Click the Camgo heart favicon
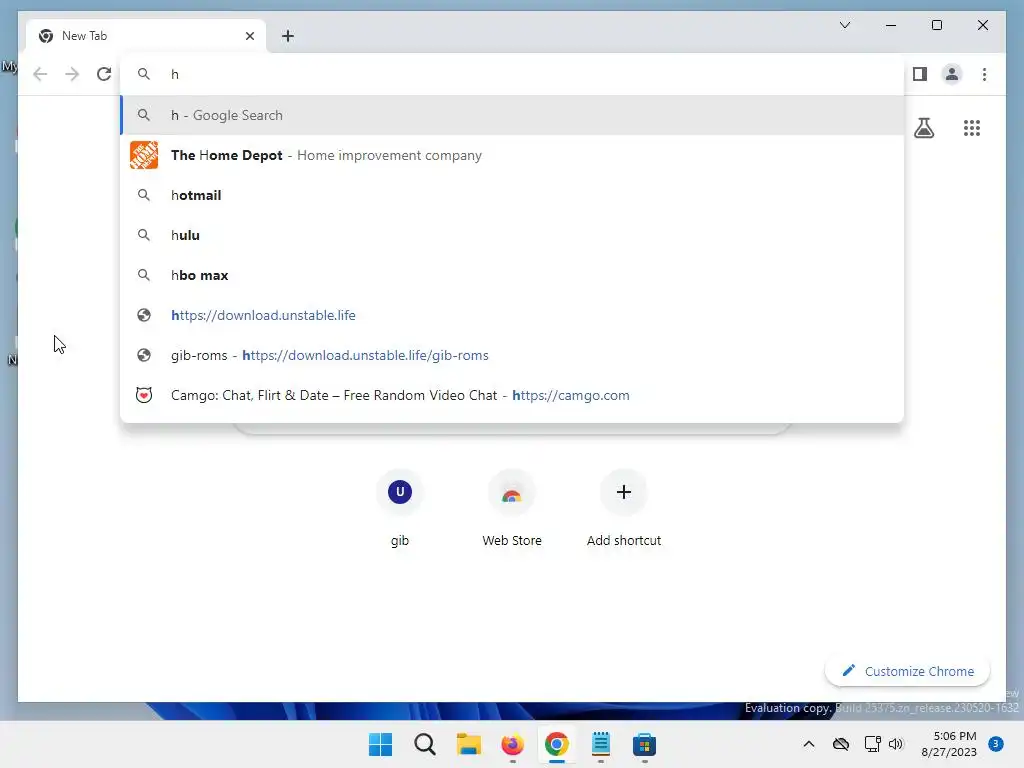 (144, 395)
